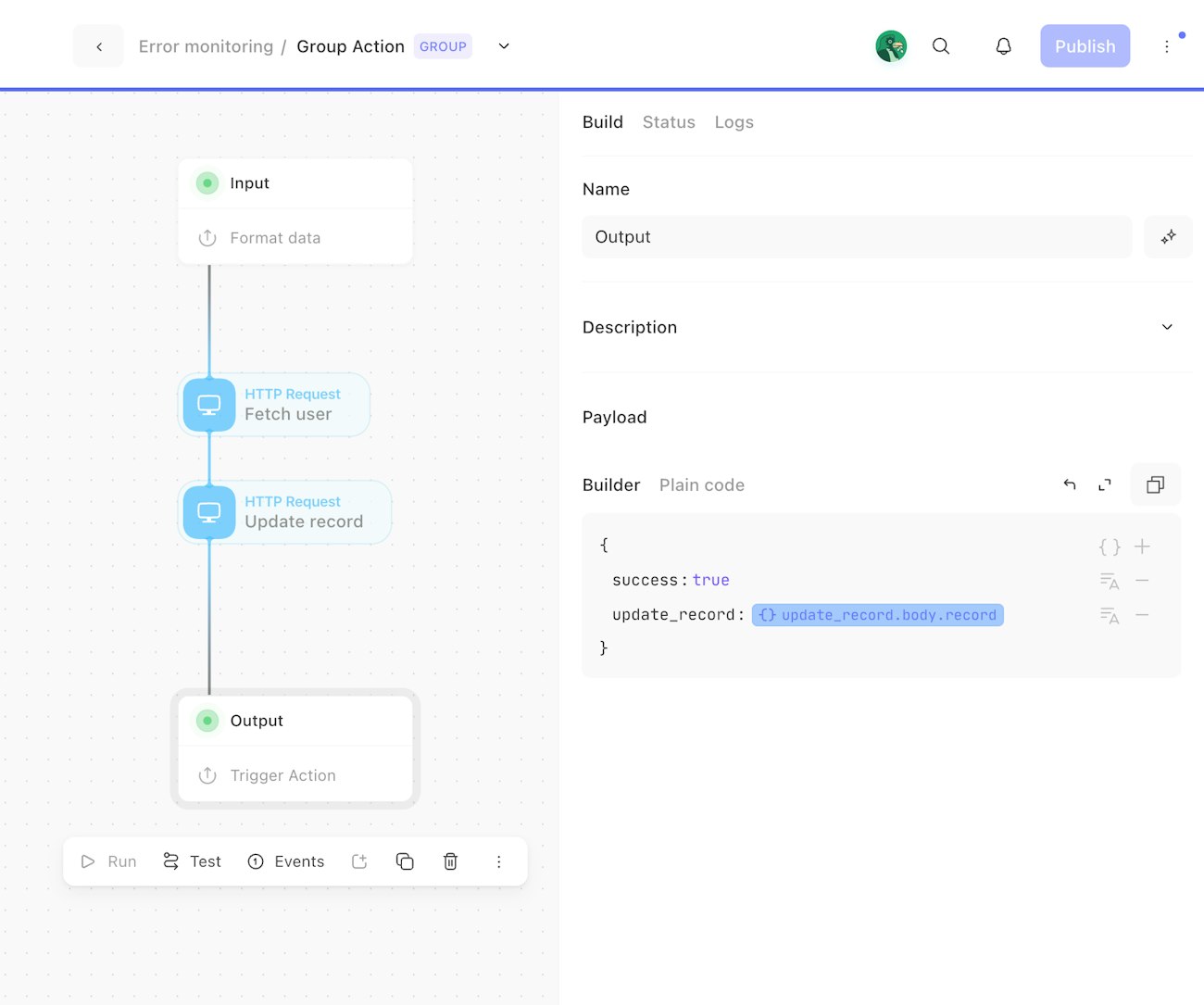Screen dimensions: 1204x1005
Task: Remove the success field with minus icon
Action: (1143, 581)
